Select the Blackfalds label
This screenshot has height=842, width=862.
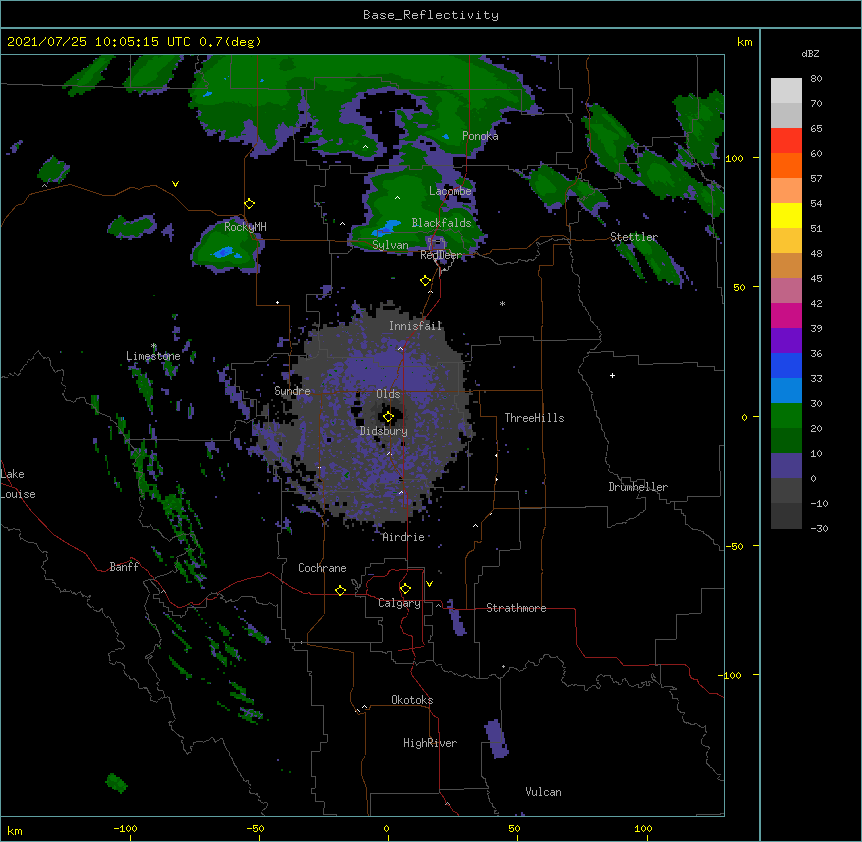tap(441, 223)
